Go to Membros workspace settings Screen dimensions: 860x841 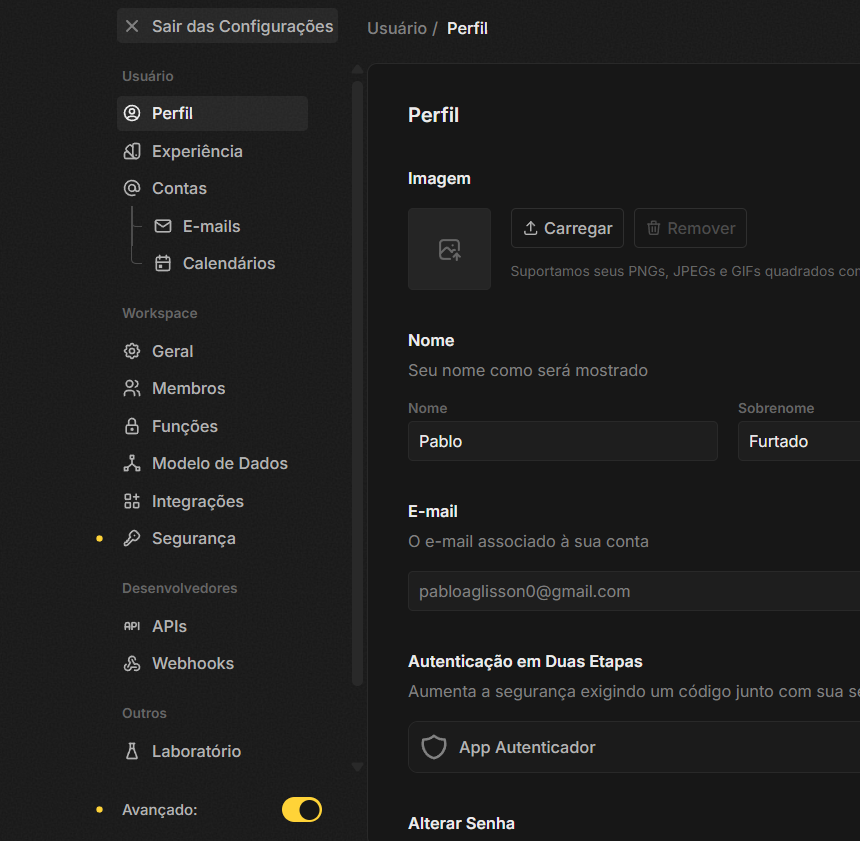pyautogui.click(x=188, y=389)
